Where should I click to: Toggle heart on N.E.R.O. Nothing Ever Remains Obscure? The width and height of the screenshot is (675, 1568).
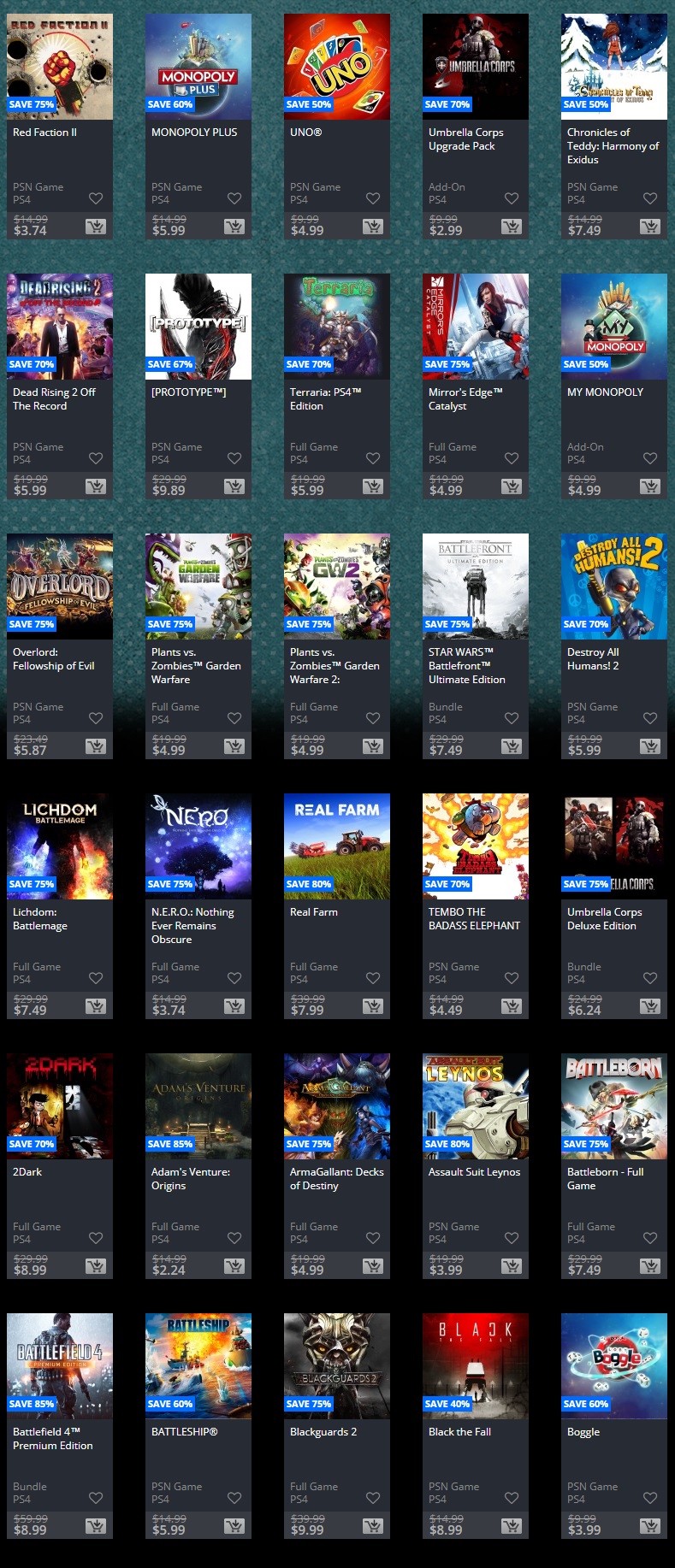234,978
